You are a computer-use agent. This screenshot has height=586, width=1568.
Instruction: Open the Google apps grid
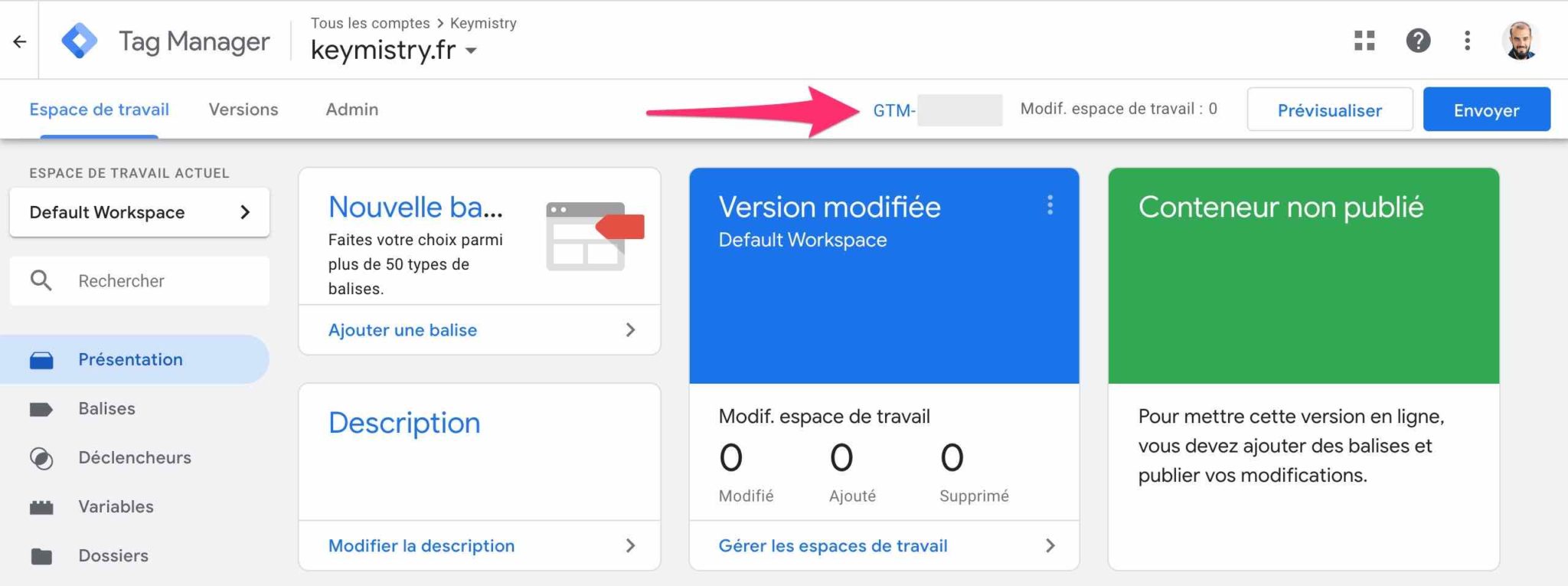pos(1364,41)
